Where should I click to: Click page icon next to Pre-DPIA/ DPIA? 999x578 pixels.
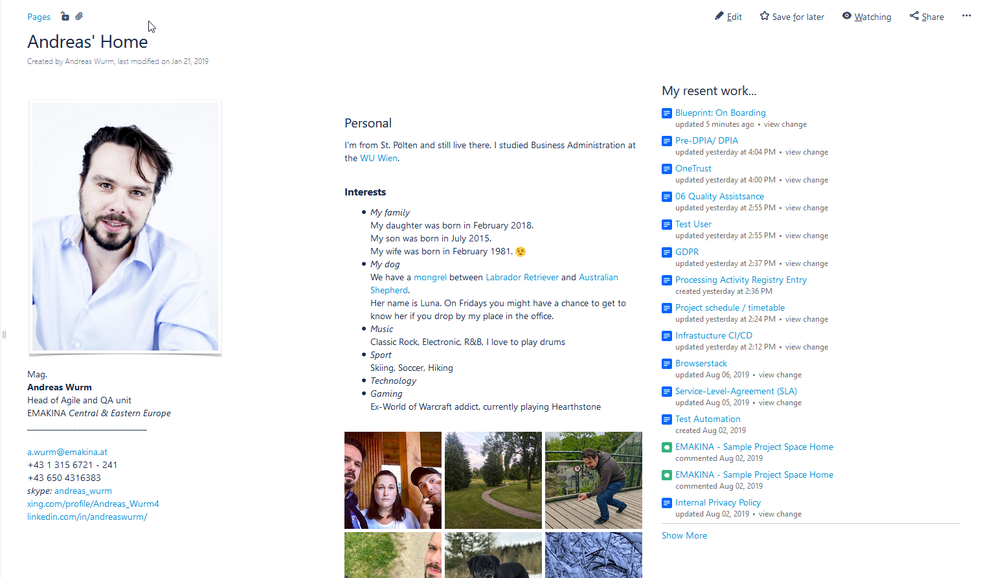coord(666,141)
